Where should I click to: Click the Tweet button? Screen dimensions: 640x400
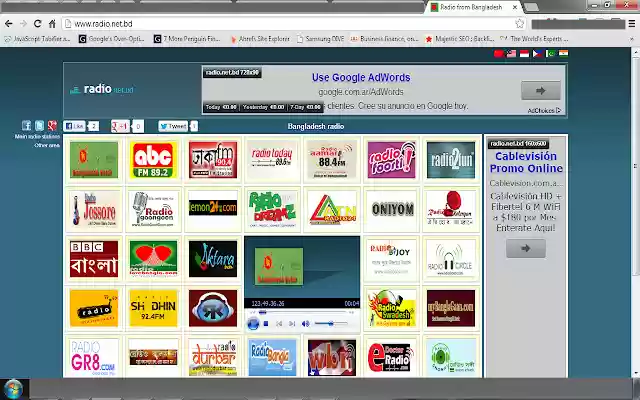tap(173, 126)
